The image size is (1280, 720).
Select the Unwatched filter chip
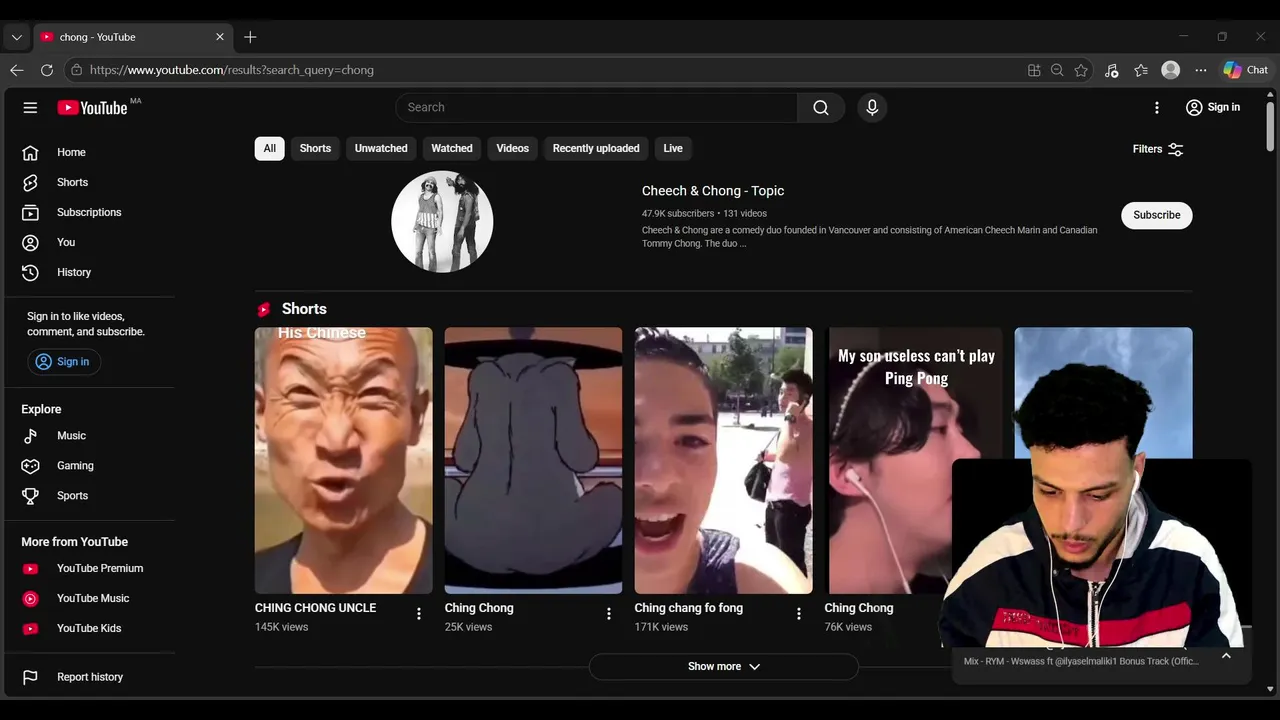(381, 148)
